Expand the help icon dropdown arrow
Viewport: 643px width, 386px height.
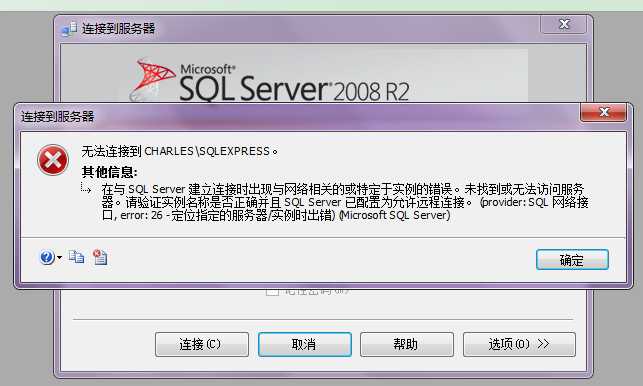click(59, 258)
